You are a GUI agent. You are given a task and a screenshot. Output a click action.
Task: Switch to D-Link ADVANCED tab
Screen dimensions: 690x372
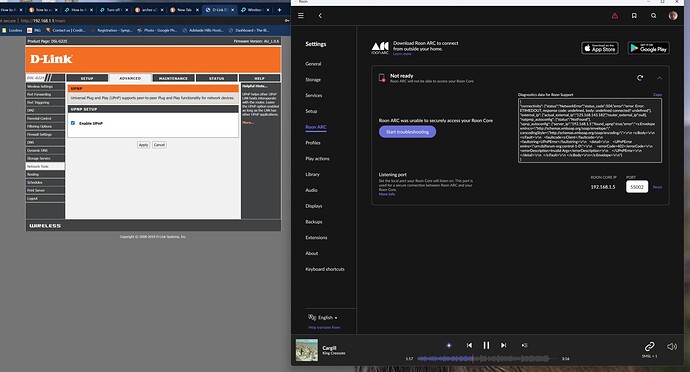[130, 78]
